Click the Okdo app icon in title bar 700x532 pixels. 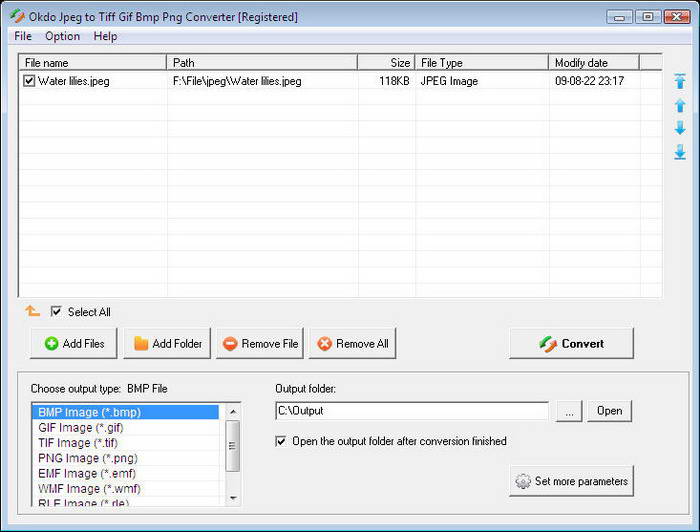pyautogui.click(x=17, y=17)
